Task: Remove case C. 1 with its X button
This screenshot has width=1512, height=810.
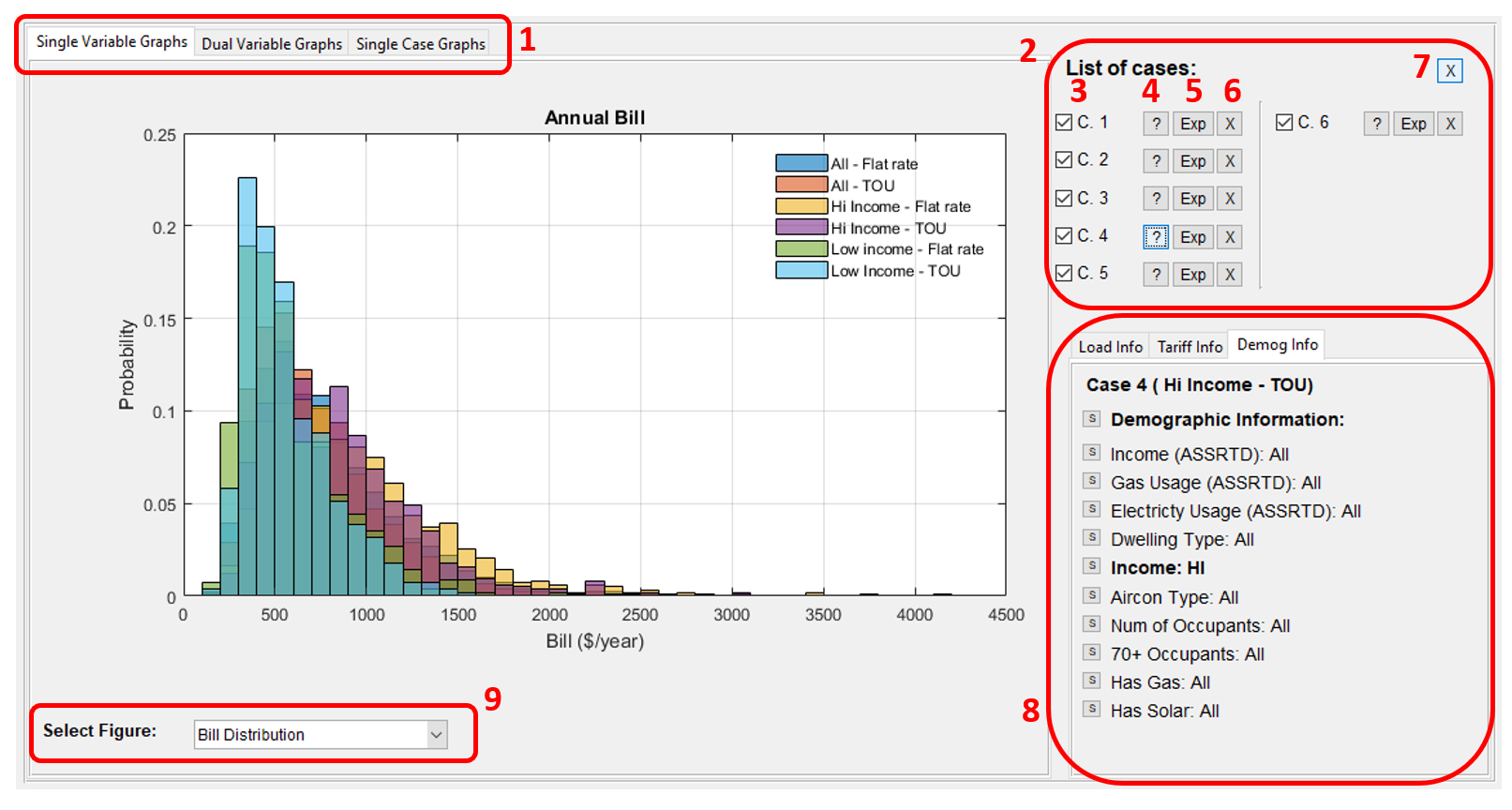Action: click(1230, 124)
